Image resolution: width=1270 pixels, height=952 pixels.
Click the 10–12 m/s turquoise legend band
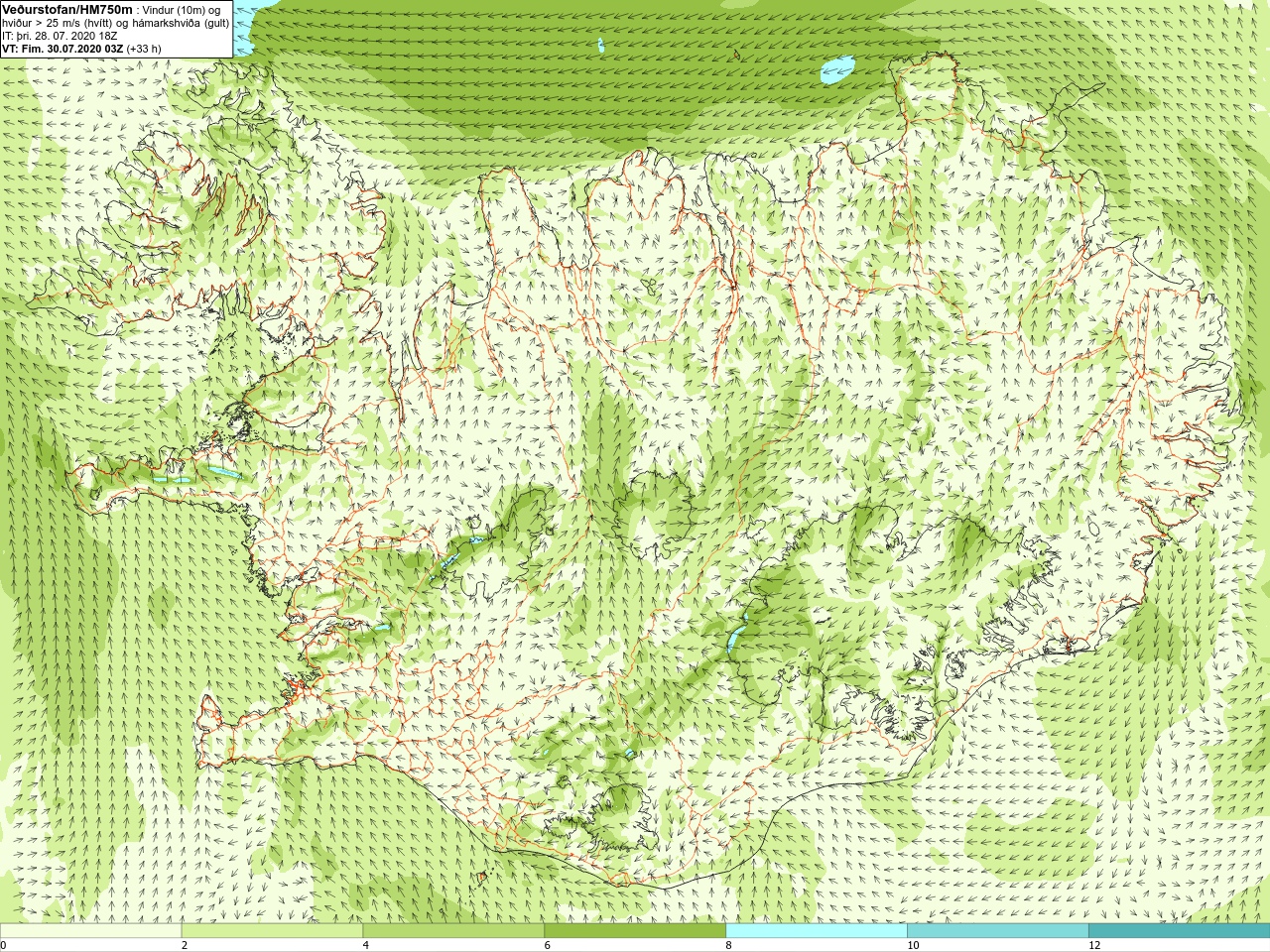coord(998,932)
